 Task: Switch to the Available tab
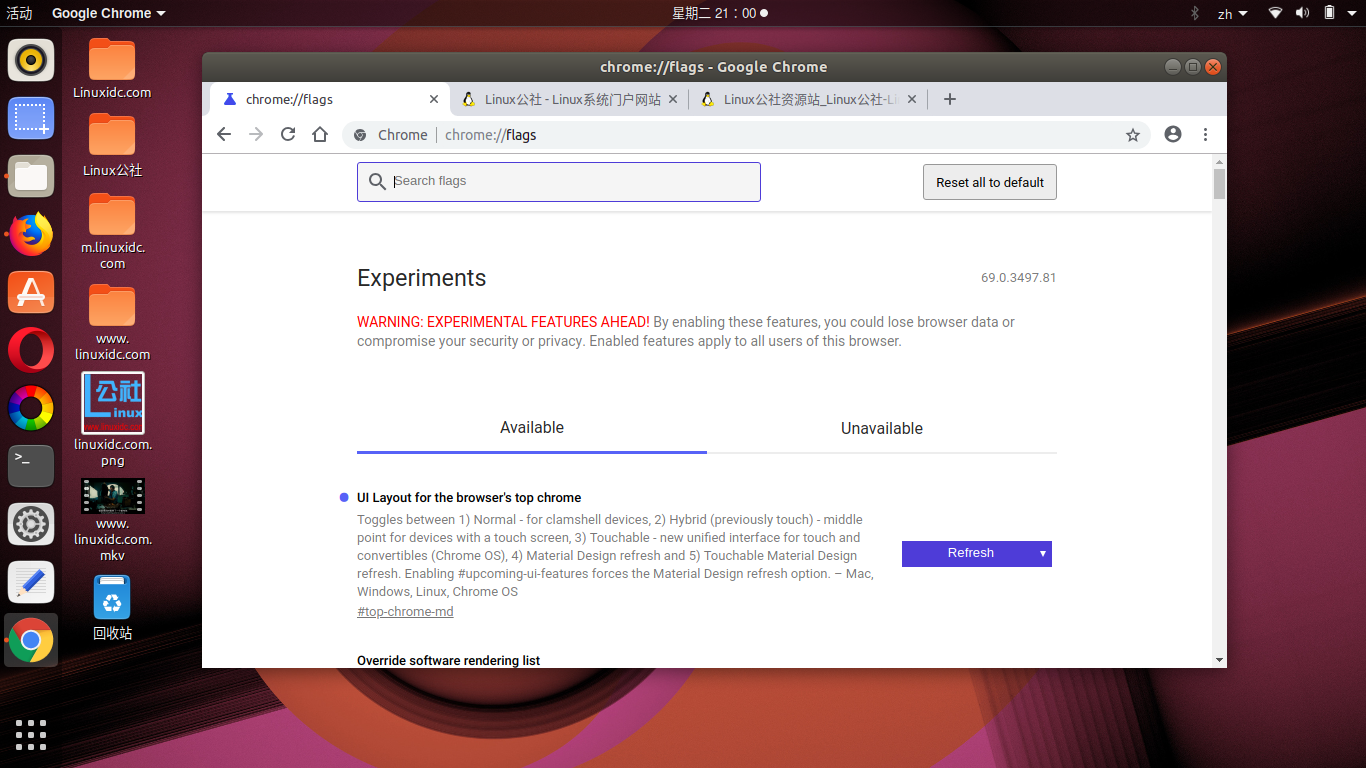coord(532,428)
